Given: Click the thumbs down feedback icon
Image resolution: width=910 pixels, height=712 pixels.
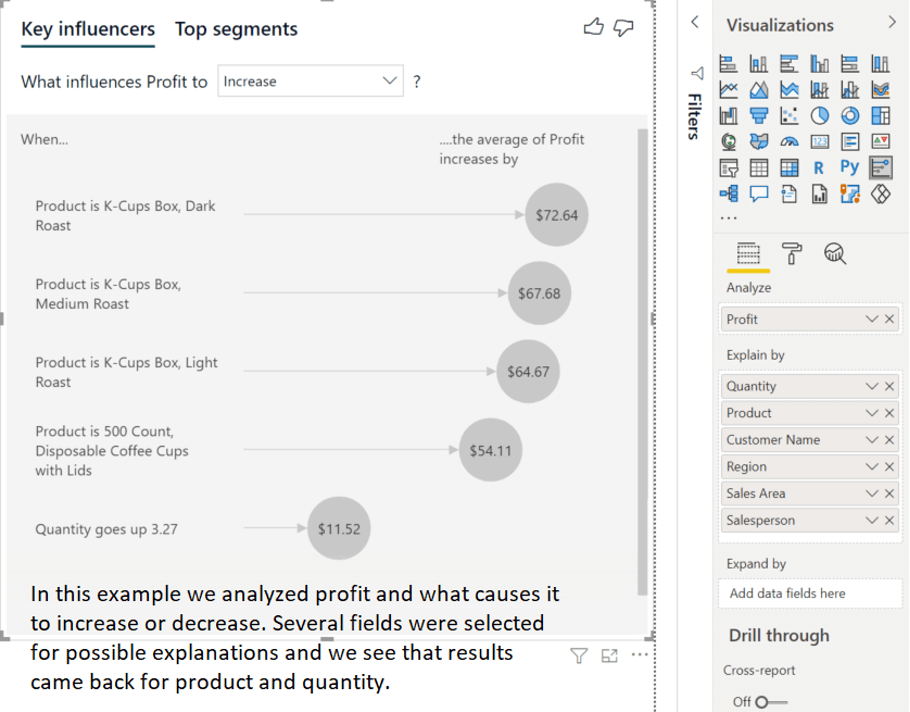Looking at the screenshot, I should (x=624, y=27).
